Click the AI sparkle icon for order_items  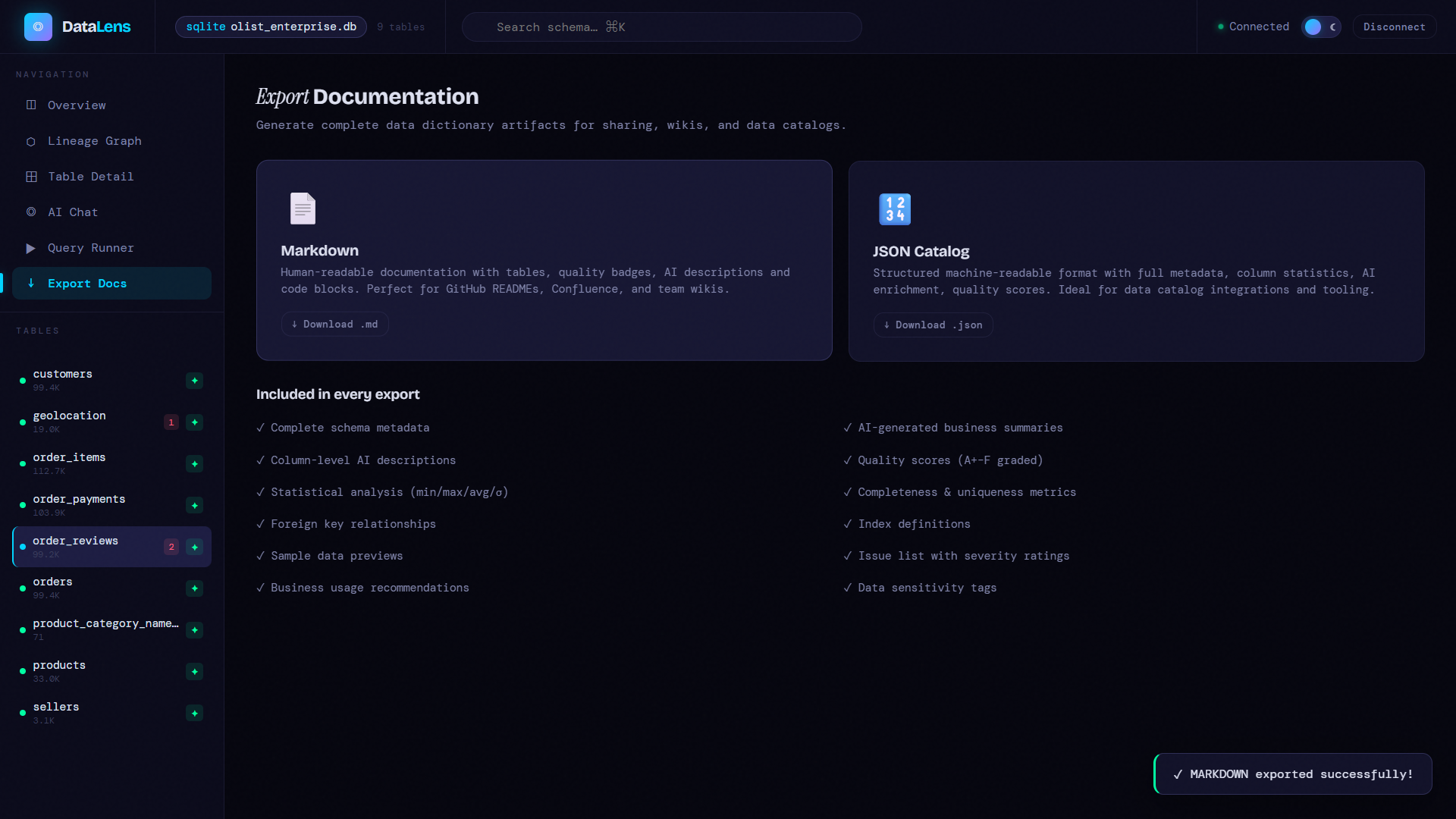click(x=195, y=464)
